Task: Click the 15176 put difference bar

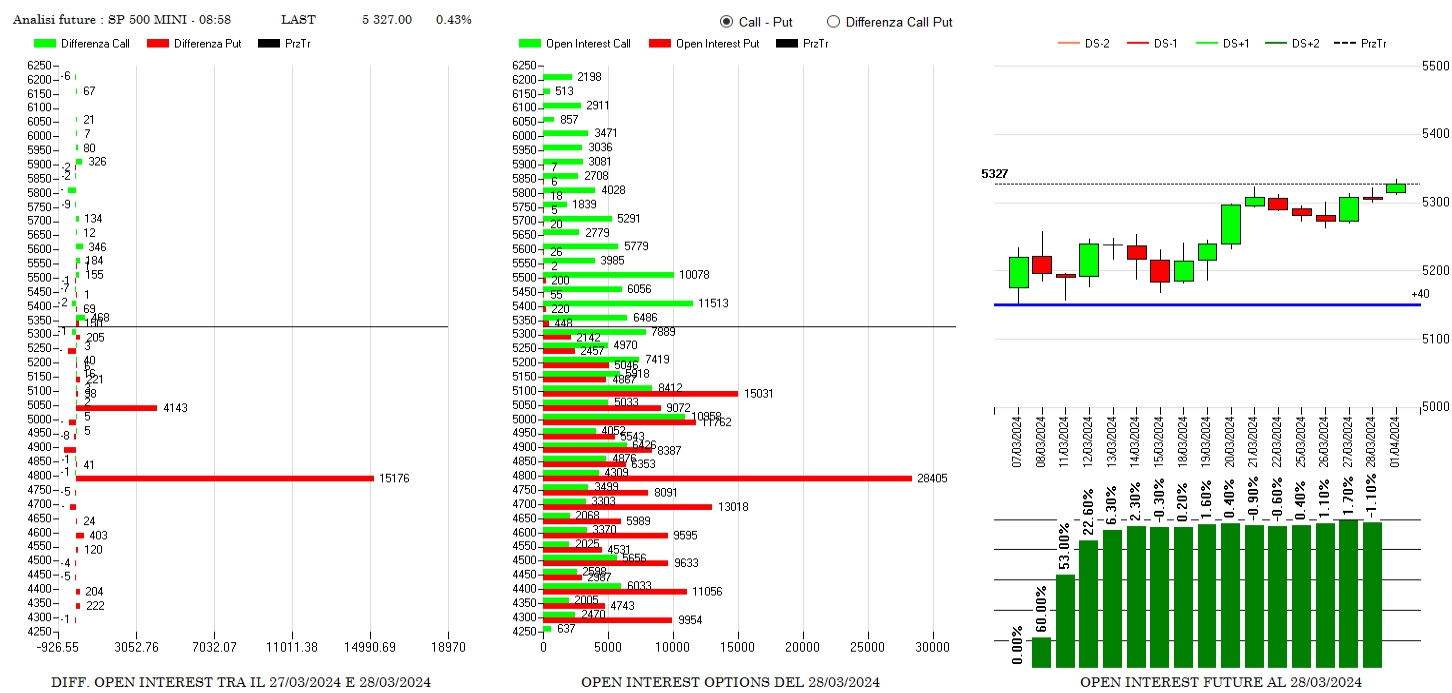Action: [225, 478]
